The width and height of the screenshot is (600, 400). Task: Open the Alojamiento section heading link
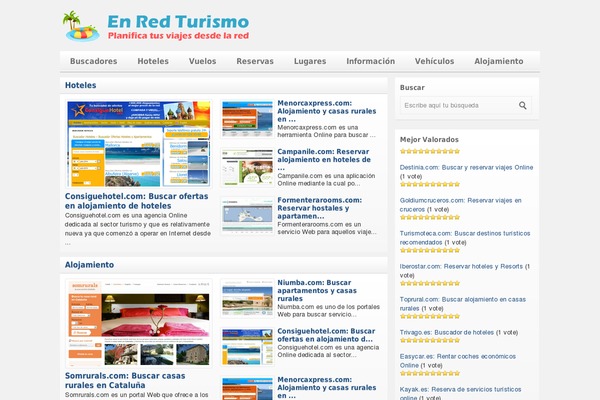pyautogui.click(x=89, y=265)
